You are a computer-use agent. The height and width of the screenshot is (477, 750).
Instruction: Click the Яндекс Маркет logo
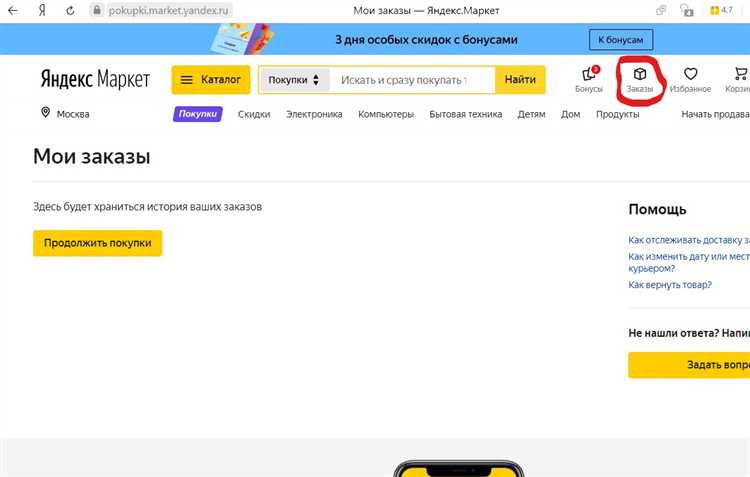point(95,80)
